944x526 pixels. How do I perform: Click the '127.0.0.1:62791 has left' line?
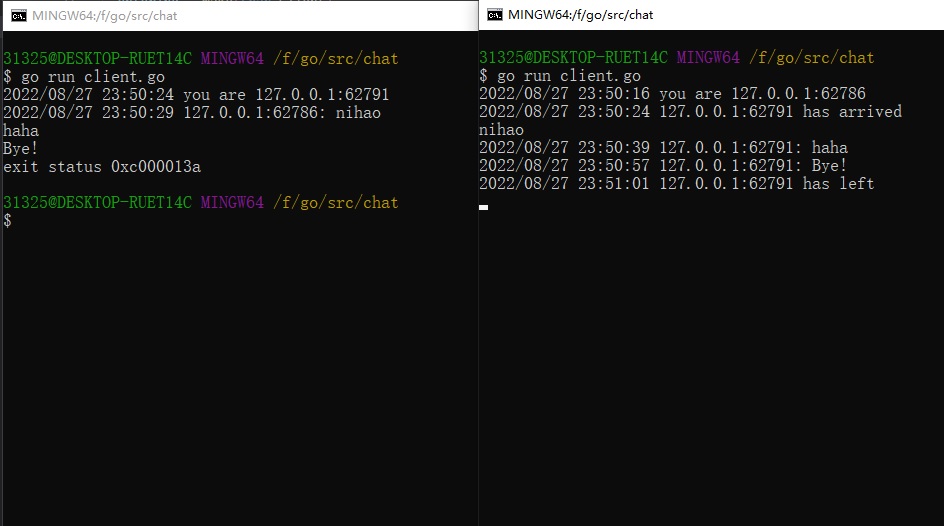pos(677,184)
